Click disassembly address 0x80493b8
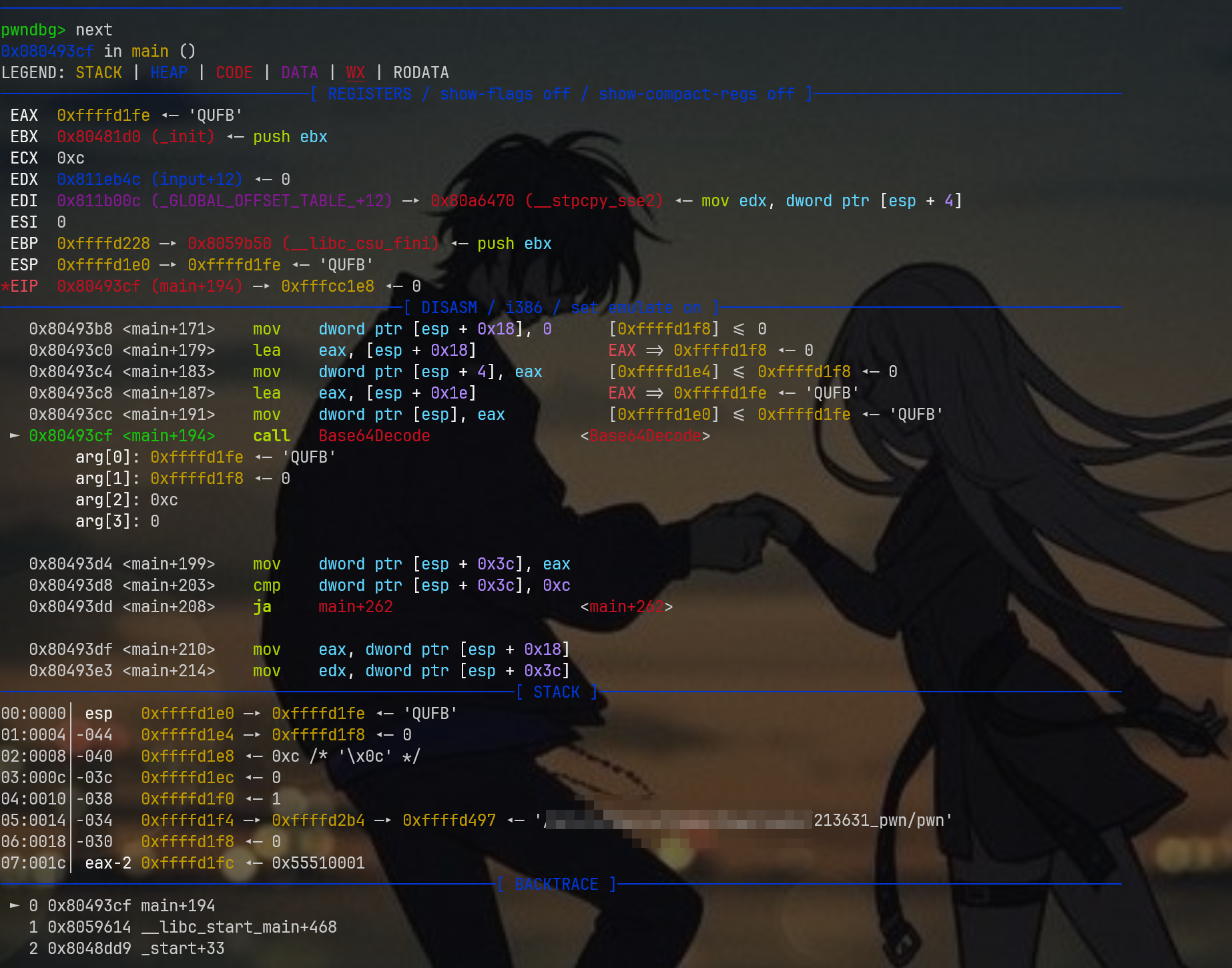 (x=71, y=329)
